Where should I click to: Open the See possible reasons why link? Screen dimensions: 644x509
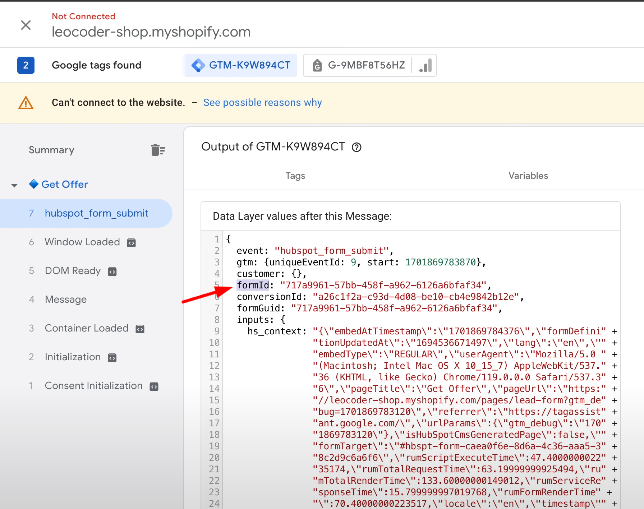[x=262, y=102]
